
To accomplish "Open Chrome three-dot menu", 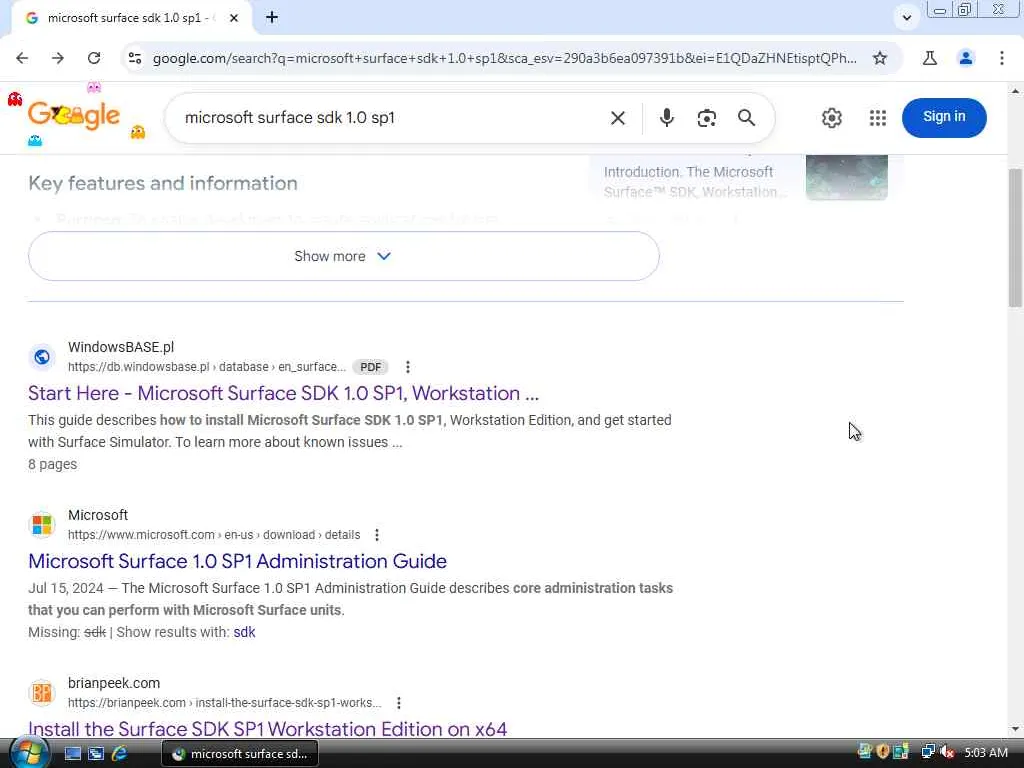I will (1001, 58).
